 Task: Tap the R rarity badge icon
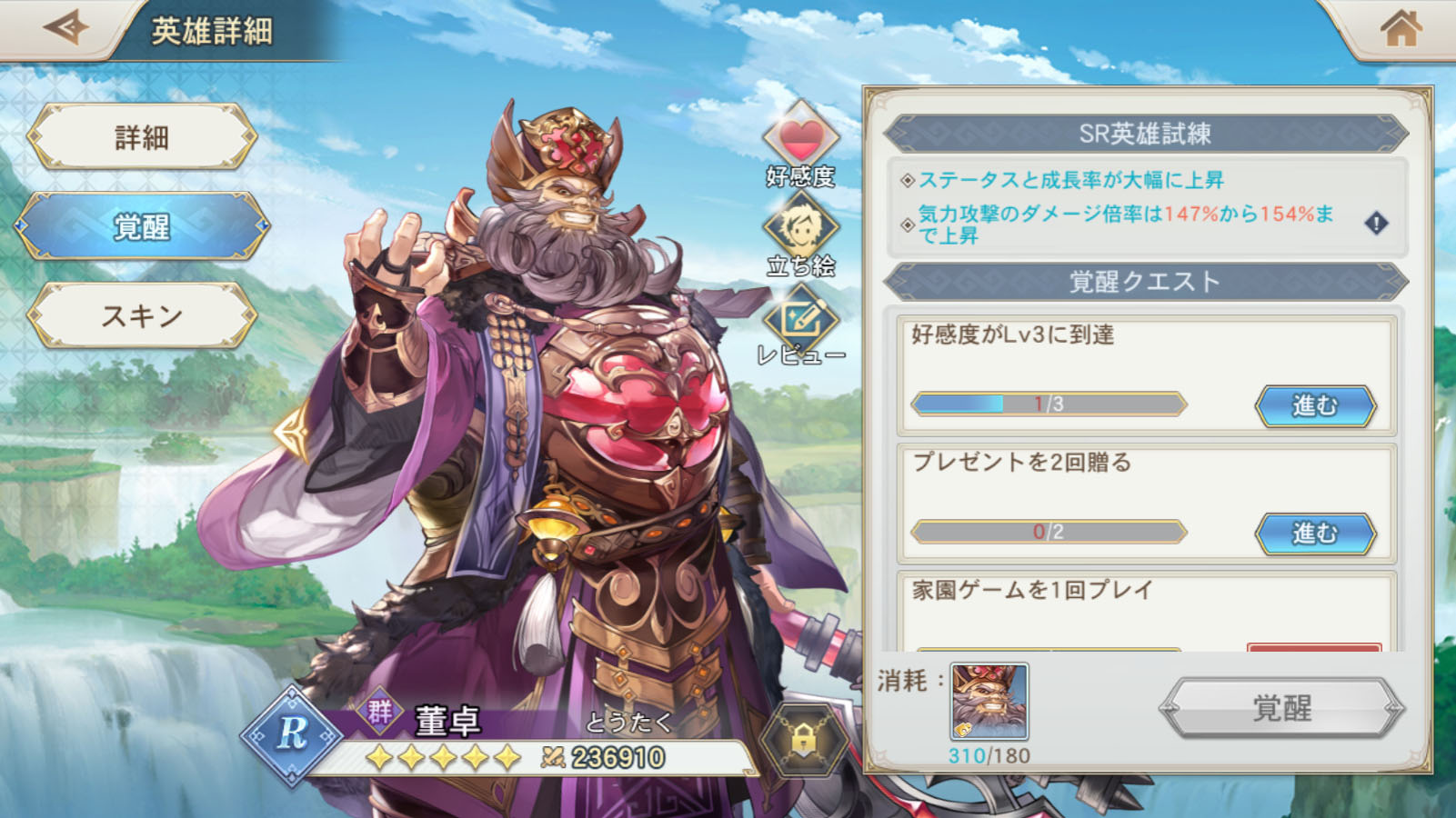pos(291,734)
